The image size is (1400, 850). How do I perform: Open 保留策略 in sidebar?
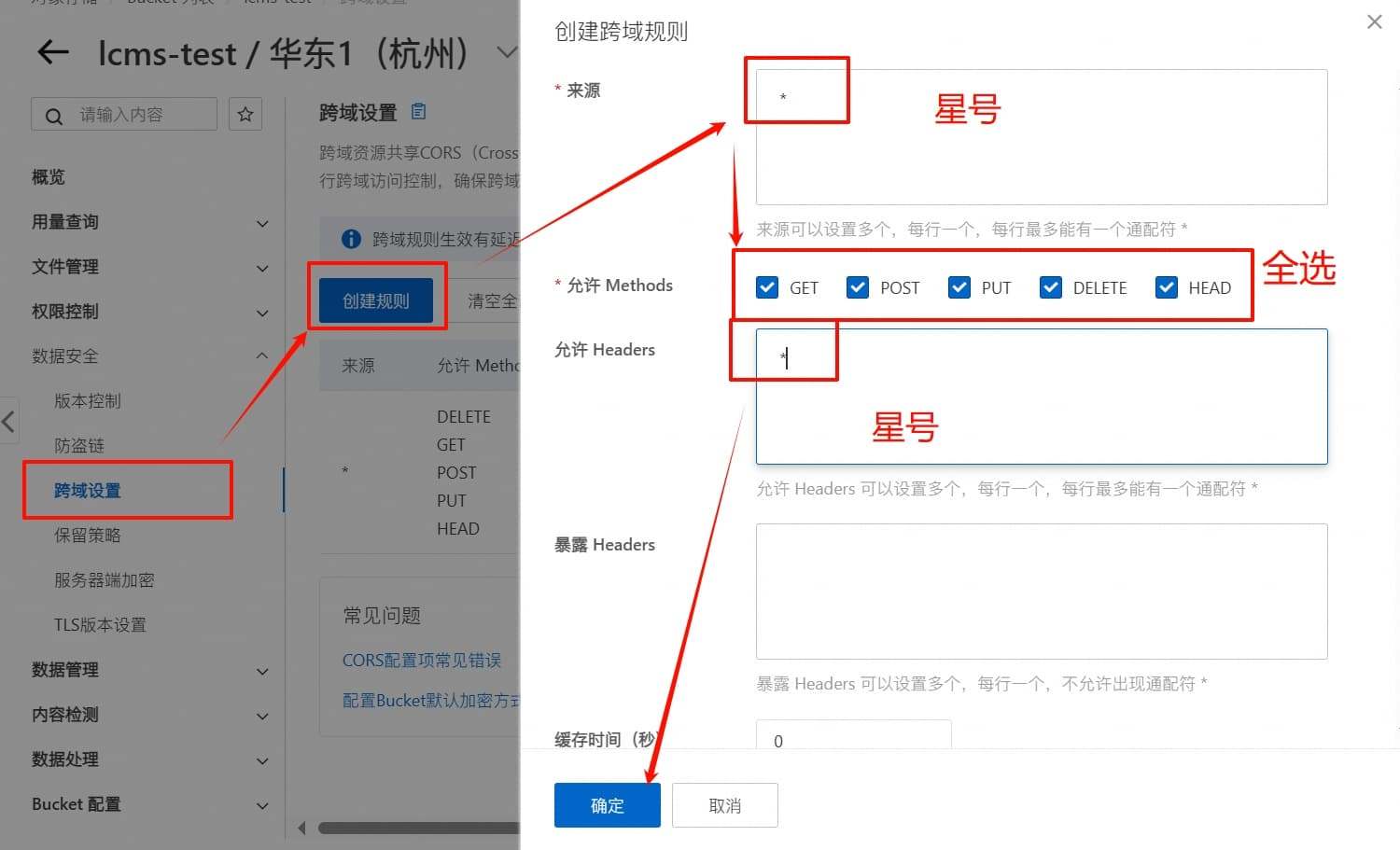click(x=88, y=536)
